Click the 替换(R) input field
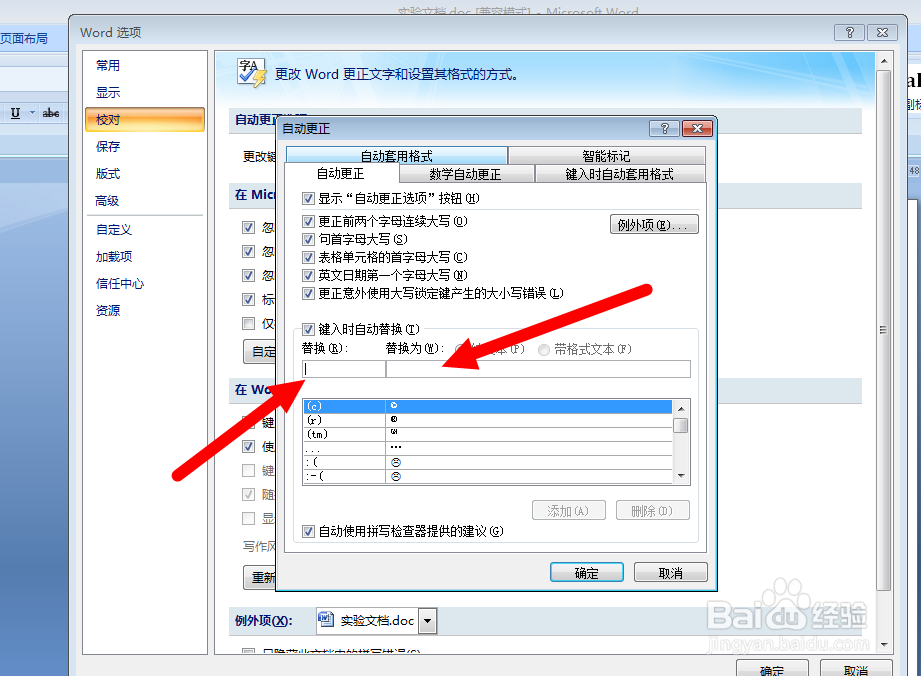 [x=344, y=369]
